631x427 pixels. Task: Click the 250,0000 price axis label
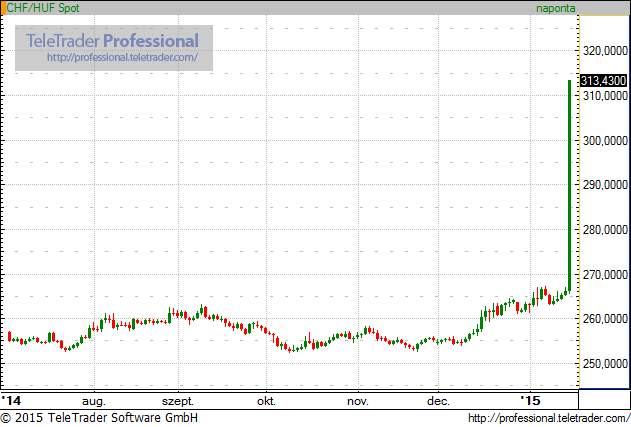click(x=605, y=364)
